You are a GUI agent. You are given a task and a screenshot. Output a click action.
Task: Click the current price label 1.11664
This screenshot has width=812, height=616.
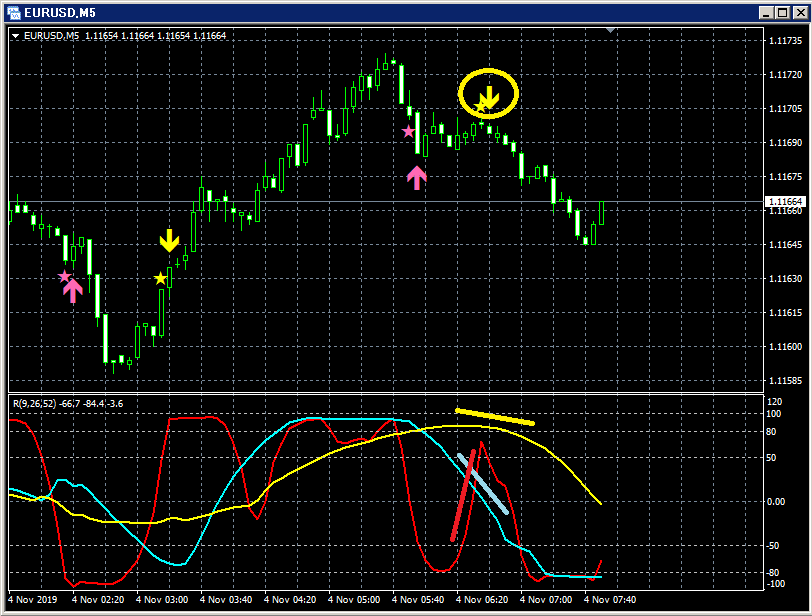pos(786,201)
